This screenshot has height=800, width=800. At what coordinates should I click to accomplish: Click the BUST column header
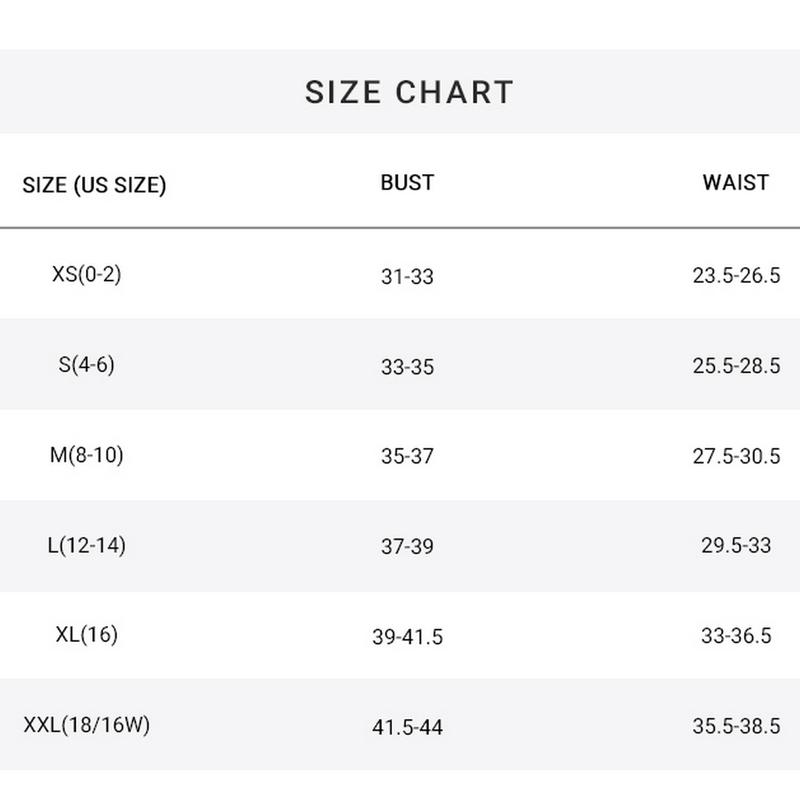tap(407, 183)
